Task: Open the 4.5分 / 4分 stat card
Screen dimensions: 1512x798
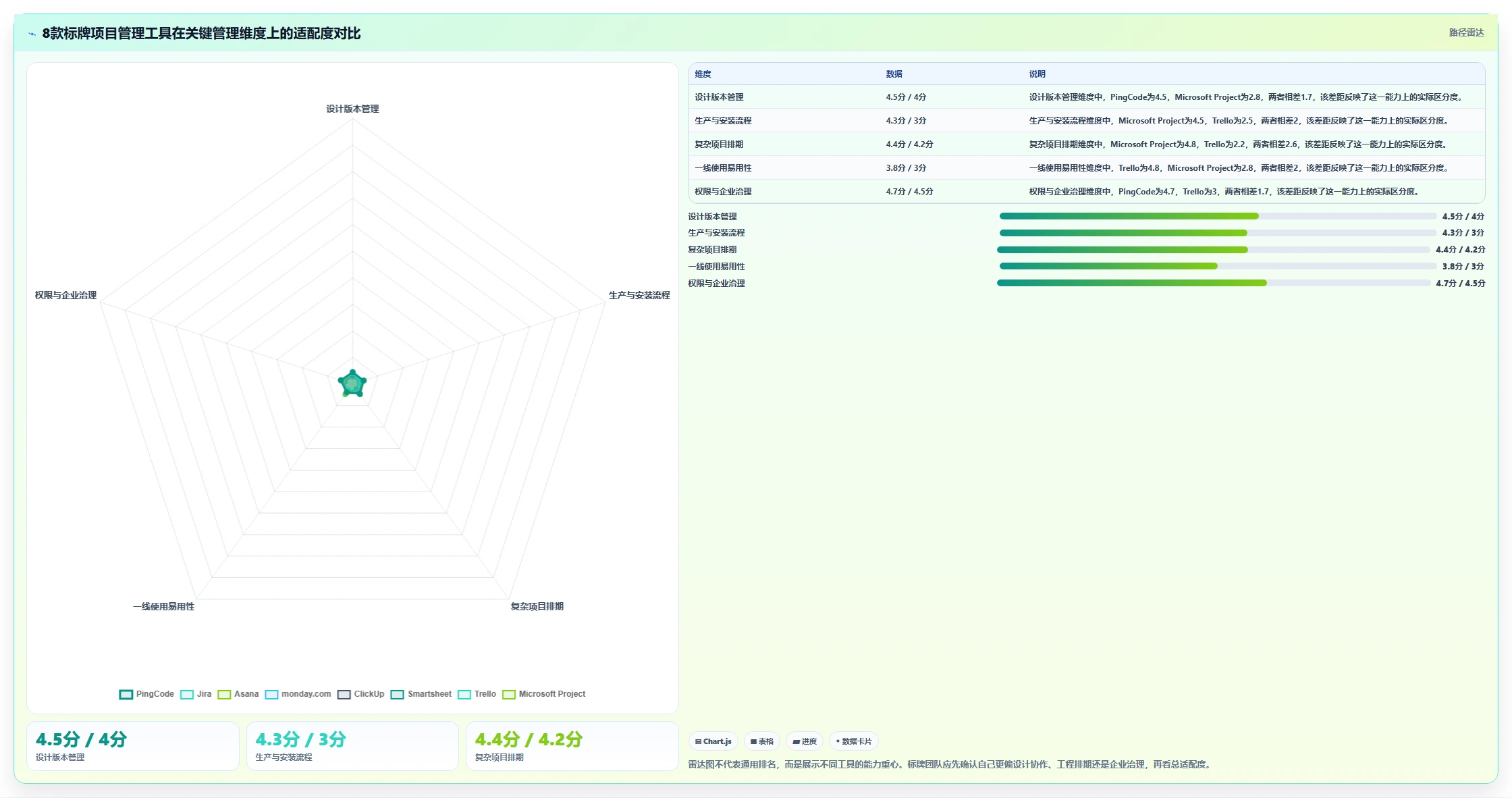Action: click(x=133, y=746)
